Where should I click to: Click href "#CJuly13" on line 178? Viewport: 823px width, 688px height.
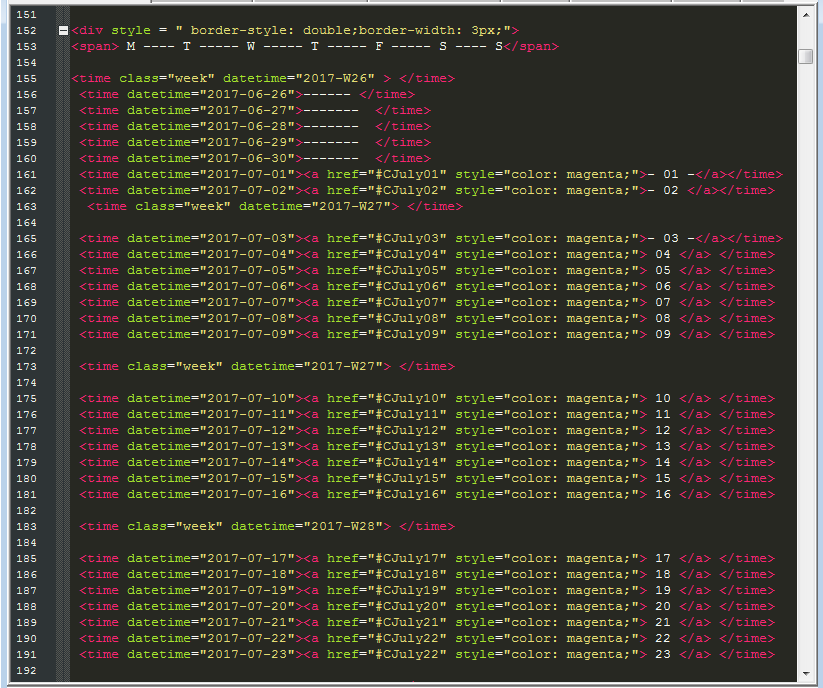click(x=407, y=447)
